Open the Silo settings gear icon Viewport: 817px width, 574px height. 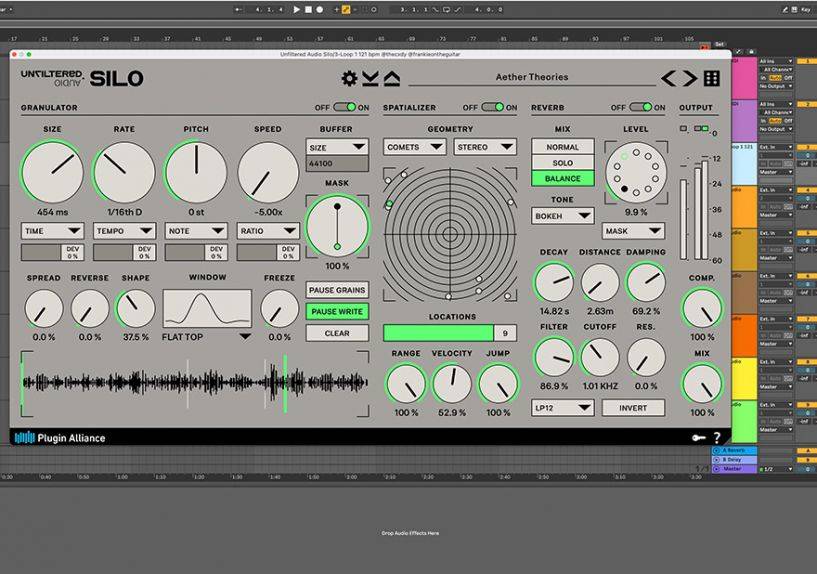[x=349, y=78]
